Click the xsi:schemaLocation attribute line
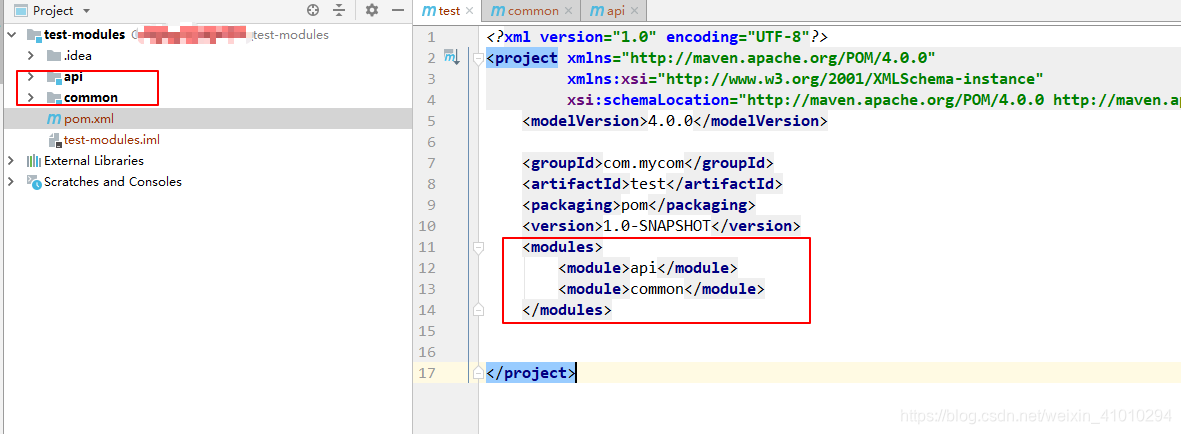 [x=874, y=99]
